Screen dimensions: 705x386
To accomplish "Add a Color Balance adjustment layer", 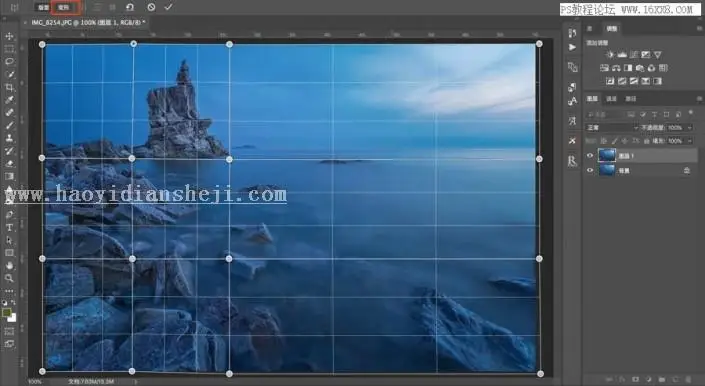I will [x=616, y=68].
